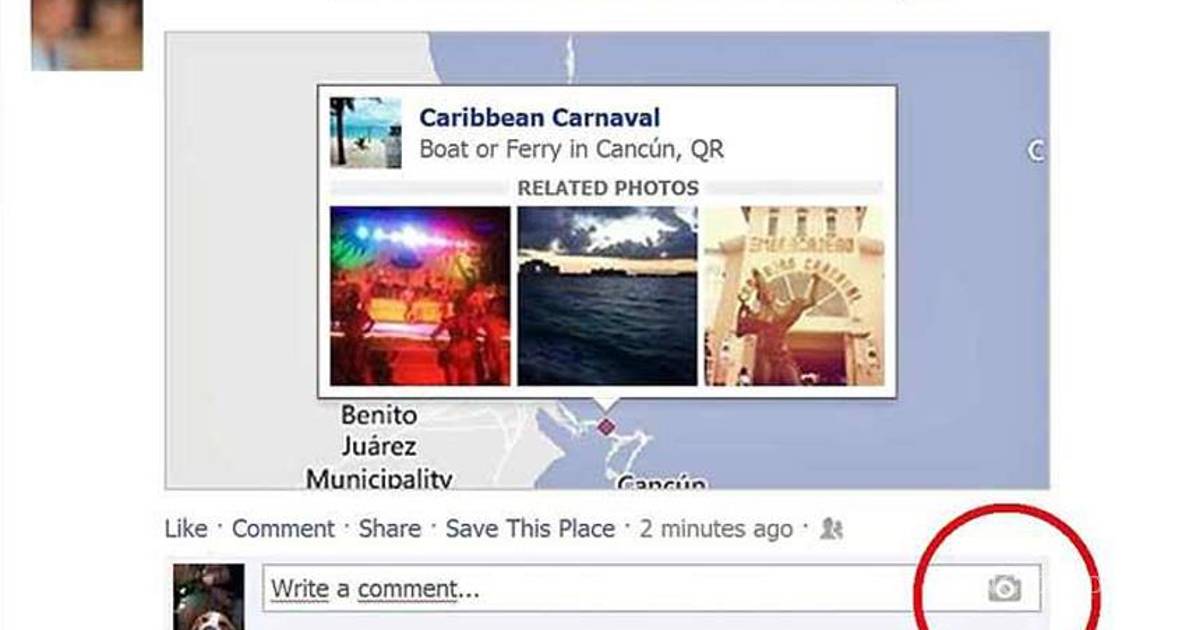1200x630 pixels.
Task: Click the Like link under the map
Action: [186, 529]
